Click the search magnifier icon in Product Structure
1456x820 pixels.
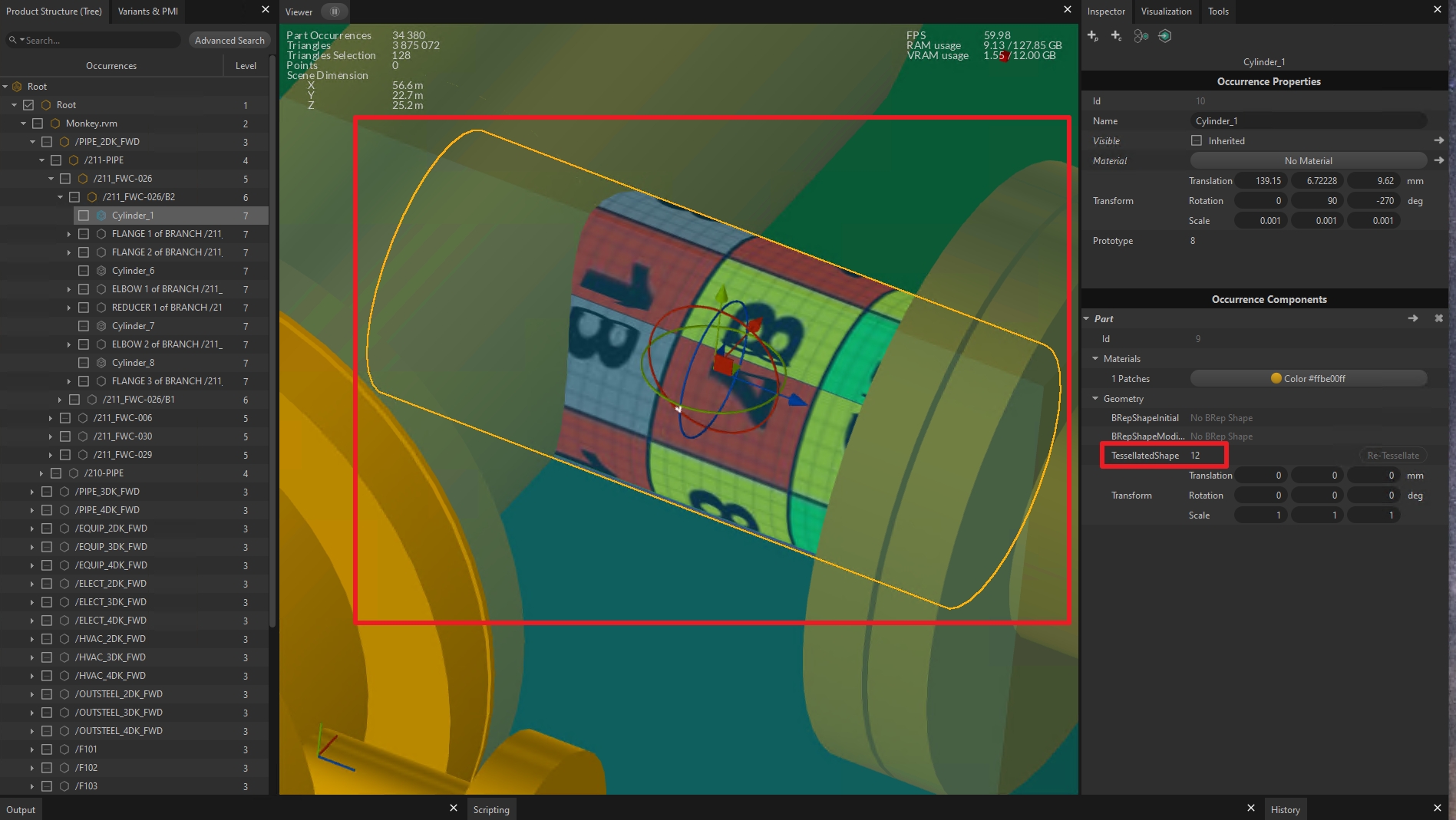[13, 40]
